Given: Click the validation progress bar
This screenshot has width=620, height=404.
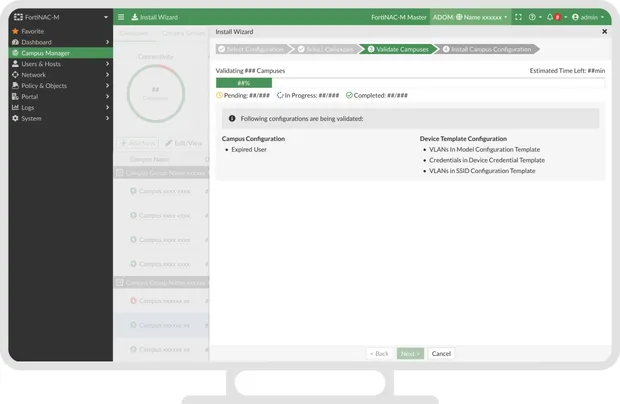Looking at the screenshot, I should [x=410, y=83].
